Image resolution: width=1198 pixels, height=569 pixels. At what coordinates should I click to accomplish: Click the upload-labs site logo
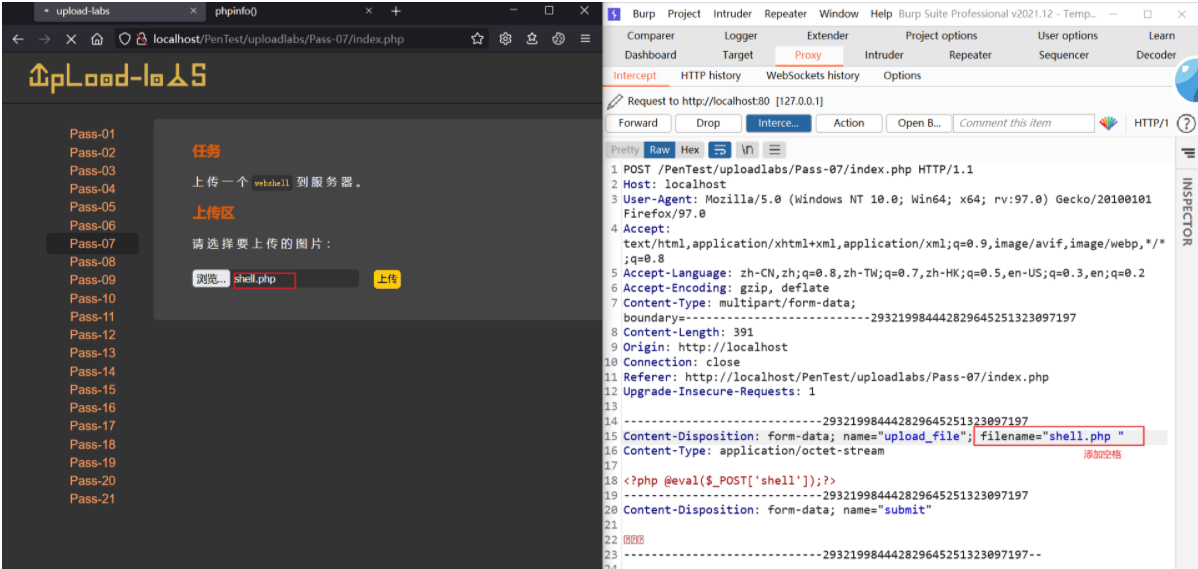point(118,76)
